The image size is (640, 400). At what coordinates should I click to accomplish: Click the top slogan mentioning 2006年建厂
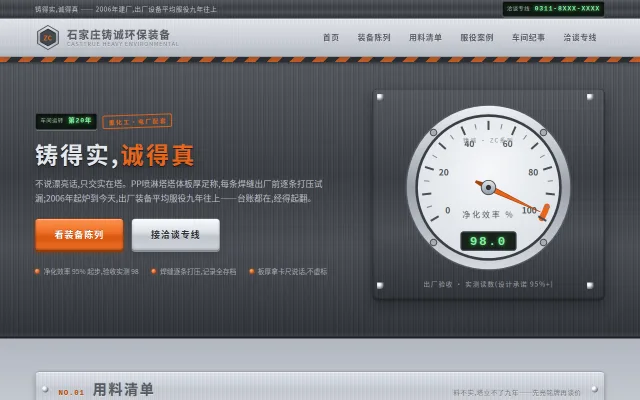[x=126, y=9]
